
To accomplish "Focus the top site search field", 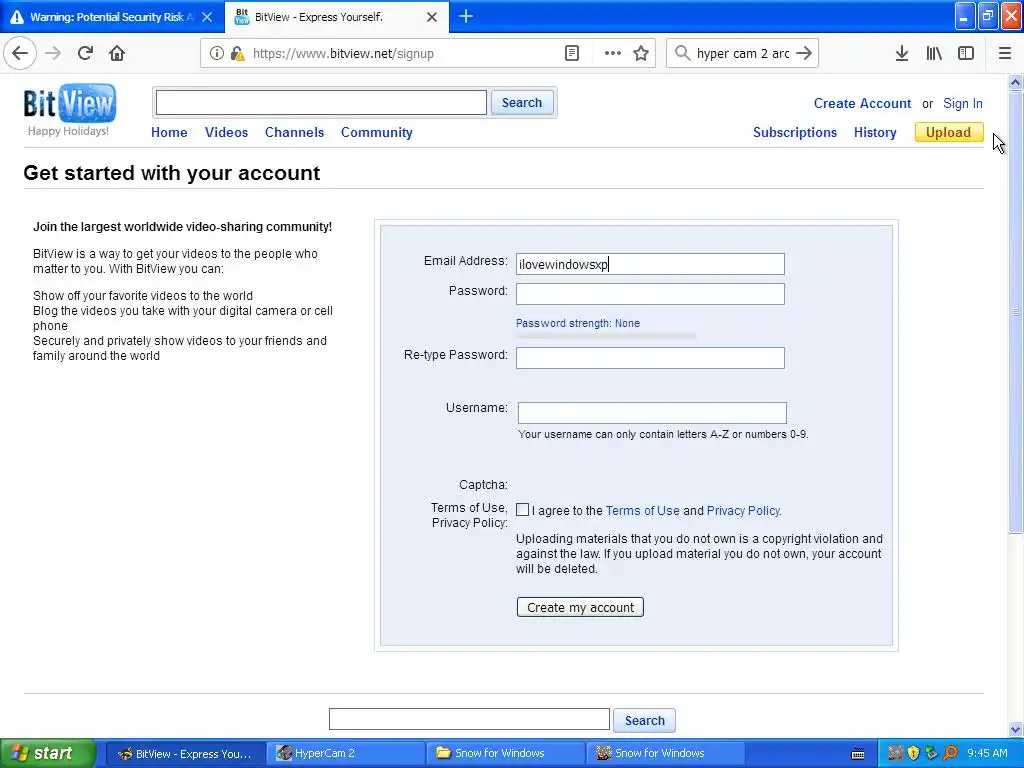I will tap(321, 103).
